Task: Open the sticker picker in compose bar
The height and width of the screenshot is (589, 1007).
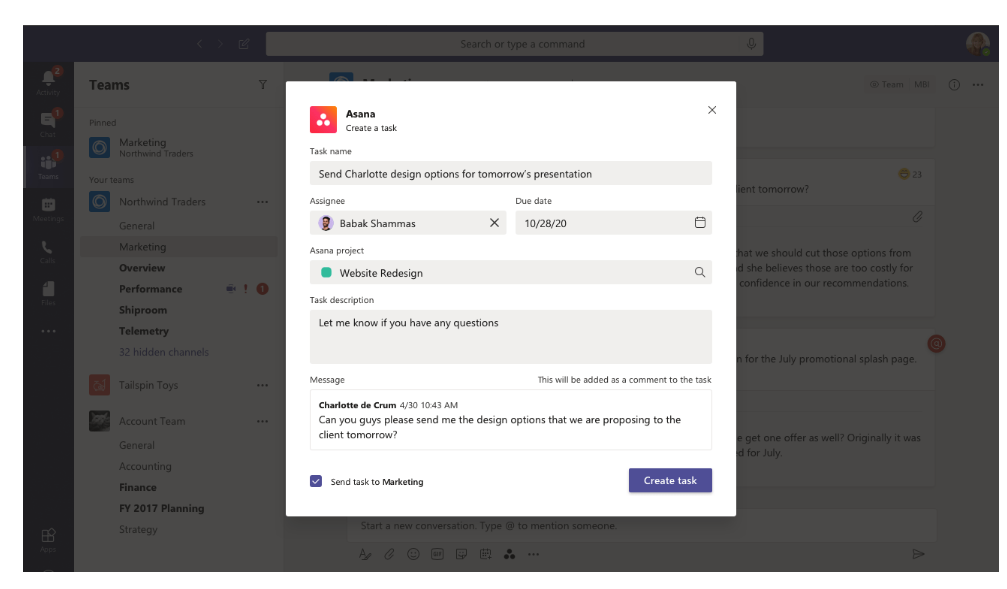Action: [x=461, y=554]
